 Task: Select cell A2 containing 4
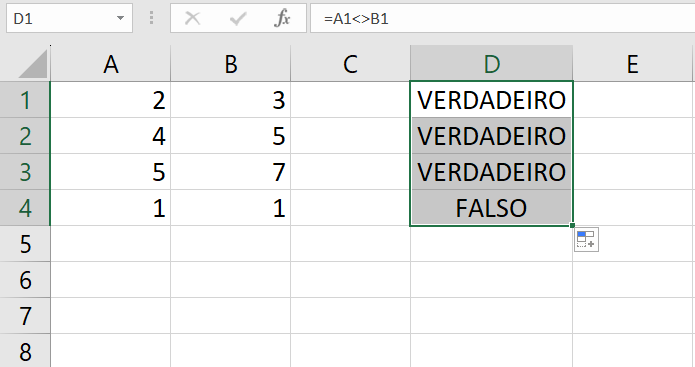(111, 136)
